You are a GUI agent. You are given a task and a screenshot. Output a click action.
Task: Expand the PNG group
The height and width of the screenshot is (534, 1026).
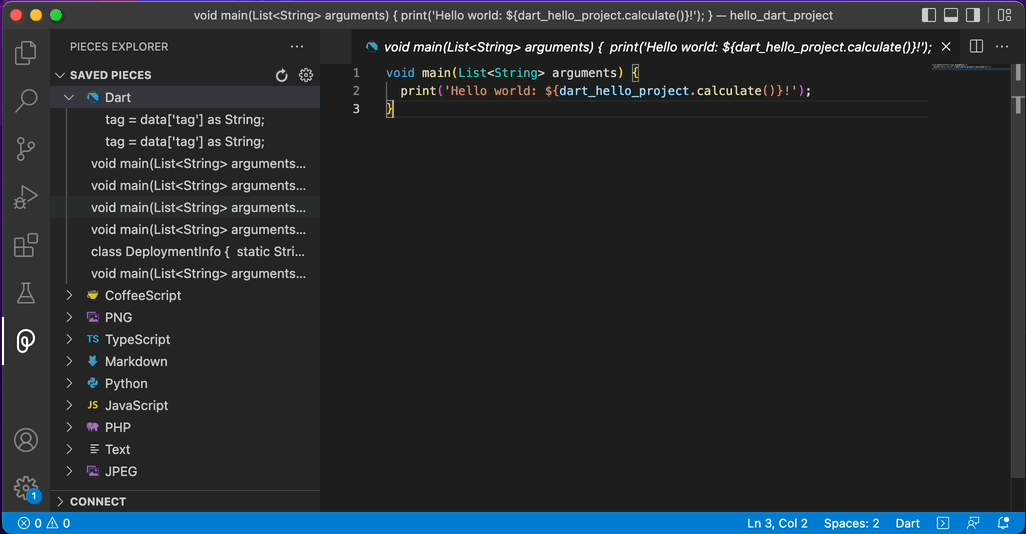coord(69,317)
